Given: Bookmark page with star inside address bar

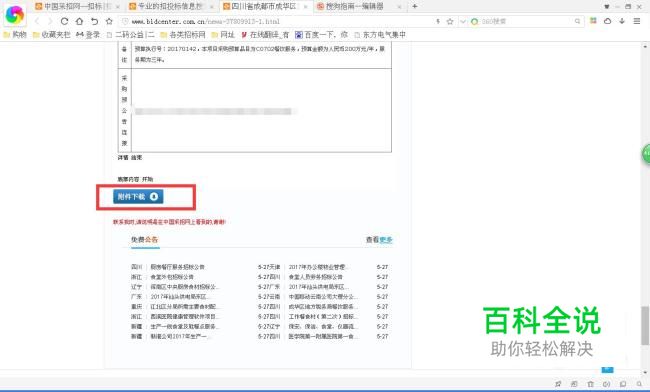Looking at the screenshot, I should [450, 21].
